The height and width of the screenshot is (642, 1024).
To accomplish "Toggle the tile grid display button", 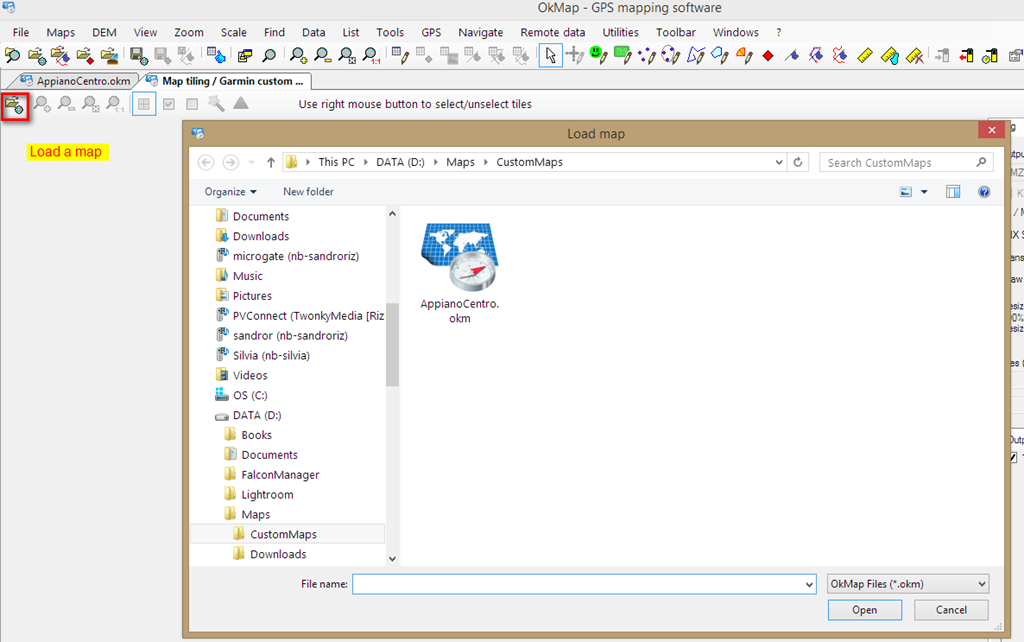I will (x=144, y=104).
